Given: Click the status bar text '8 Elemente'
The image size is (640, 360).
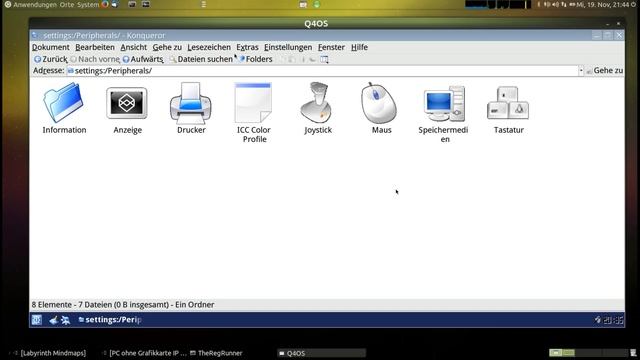Looking at the screenshot, I should (51, 305).
